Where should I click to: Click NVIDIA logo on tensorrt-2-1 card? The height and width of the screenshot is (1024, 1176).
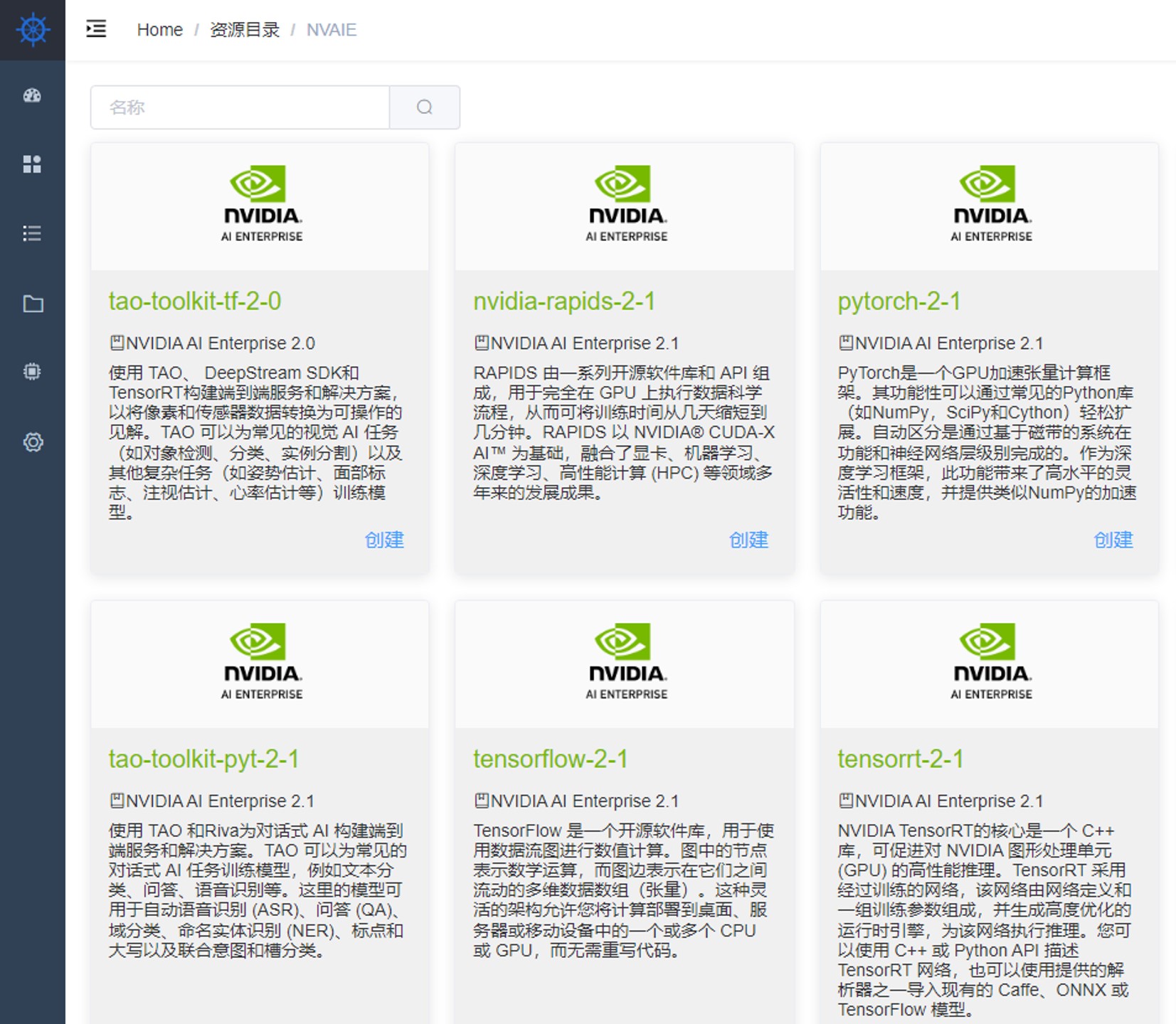(991, 662)
